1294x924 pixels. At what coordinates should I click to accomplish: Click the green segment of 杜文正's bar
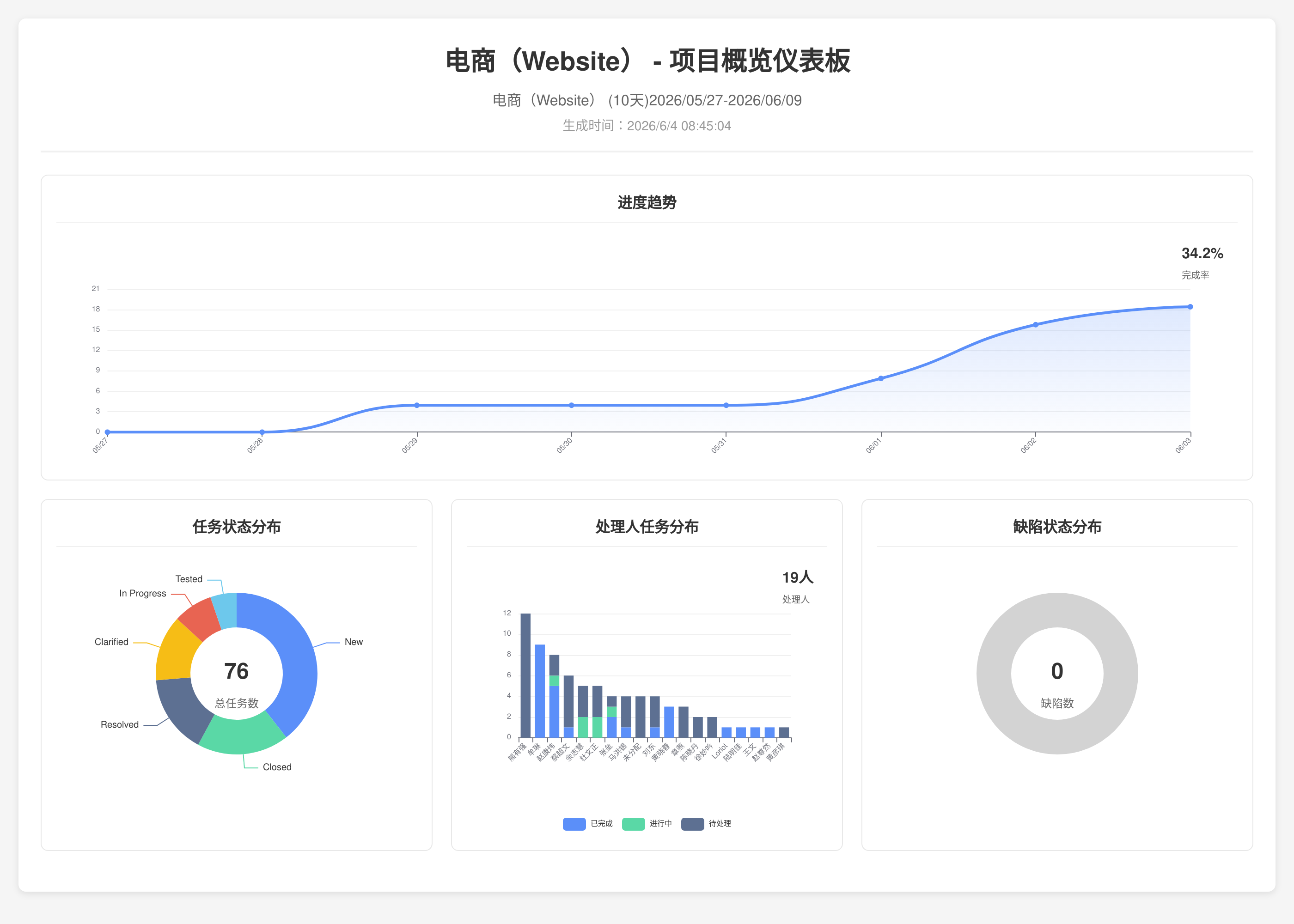(x=598, y=728)
